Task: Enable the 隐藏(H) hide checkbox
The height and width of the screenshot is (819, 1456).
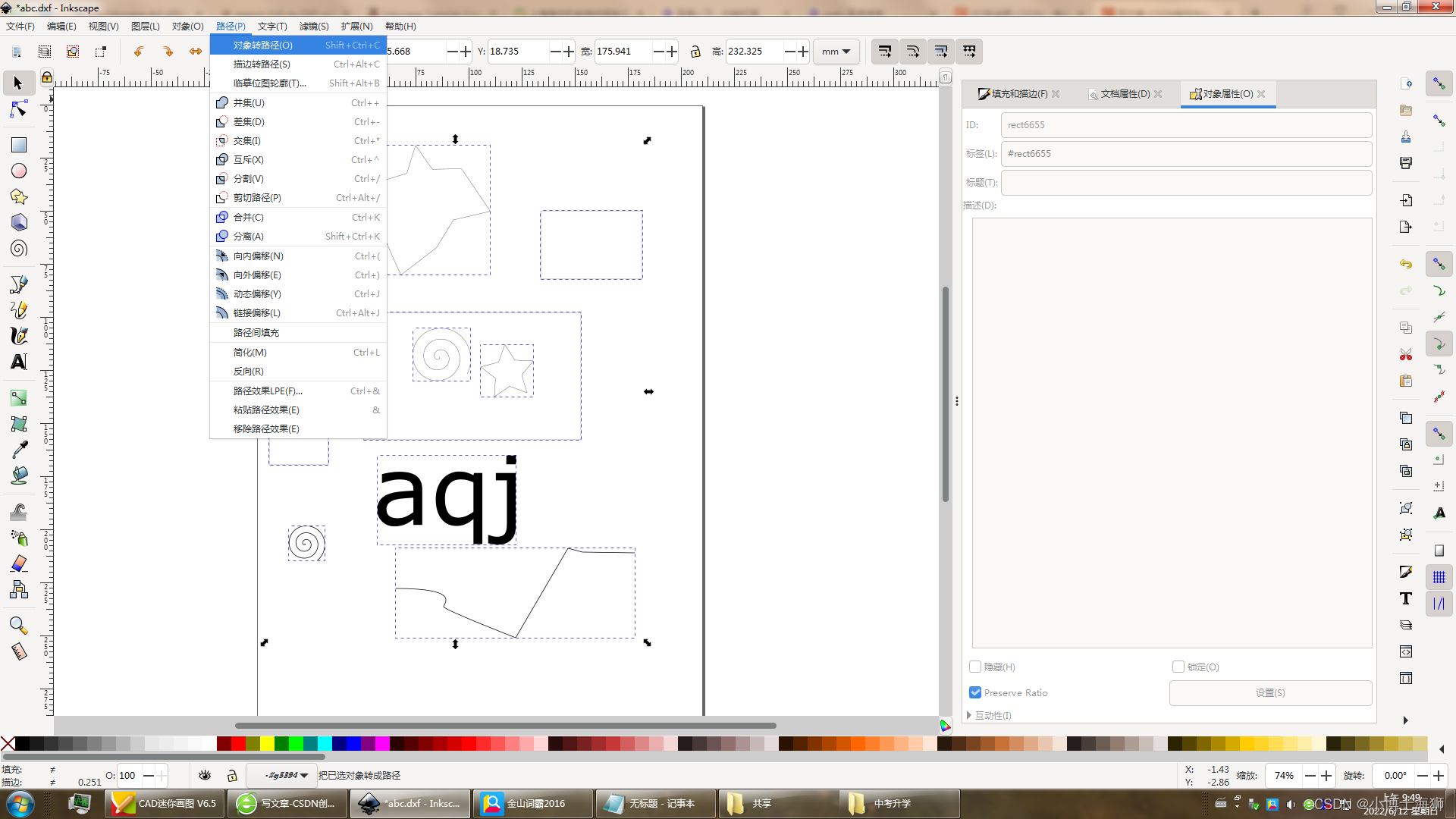Action: click(975, 667)
